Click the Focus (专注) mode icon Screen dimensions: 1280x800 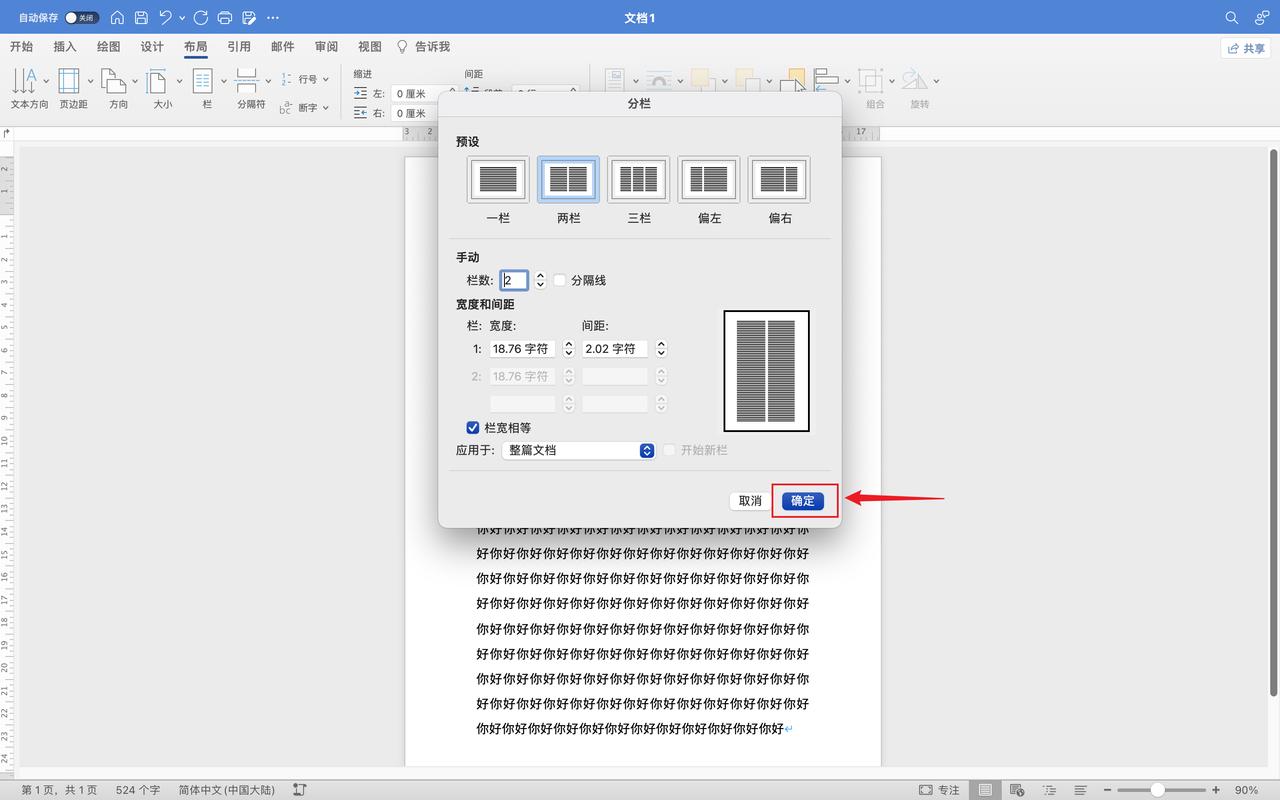pyautogui.click(x=926, y=790)
